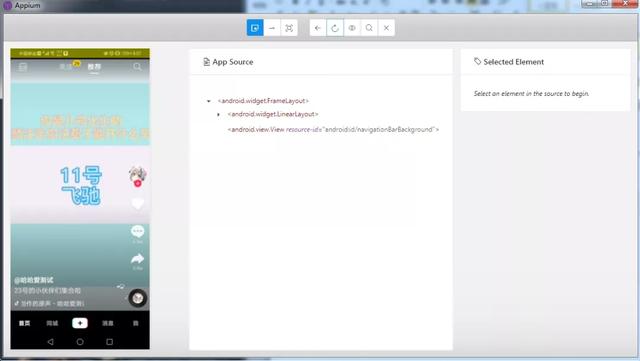Tap the search magnifier in the phone screen
Screen dimensions: 640x361
point(137,67)
